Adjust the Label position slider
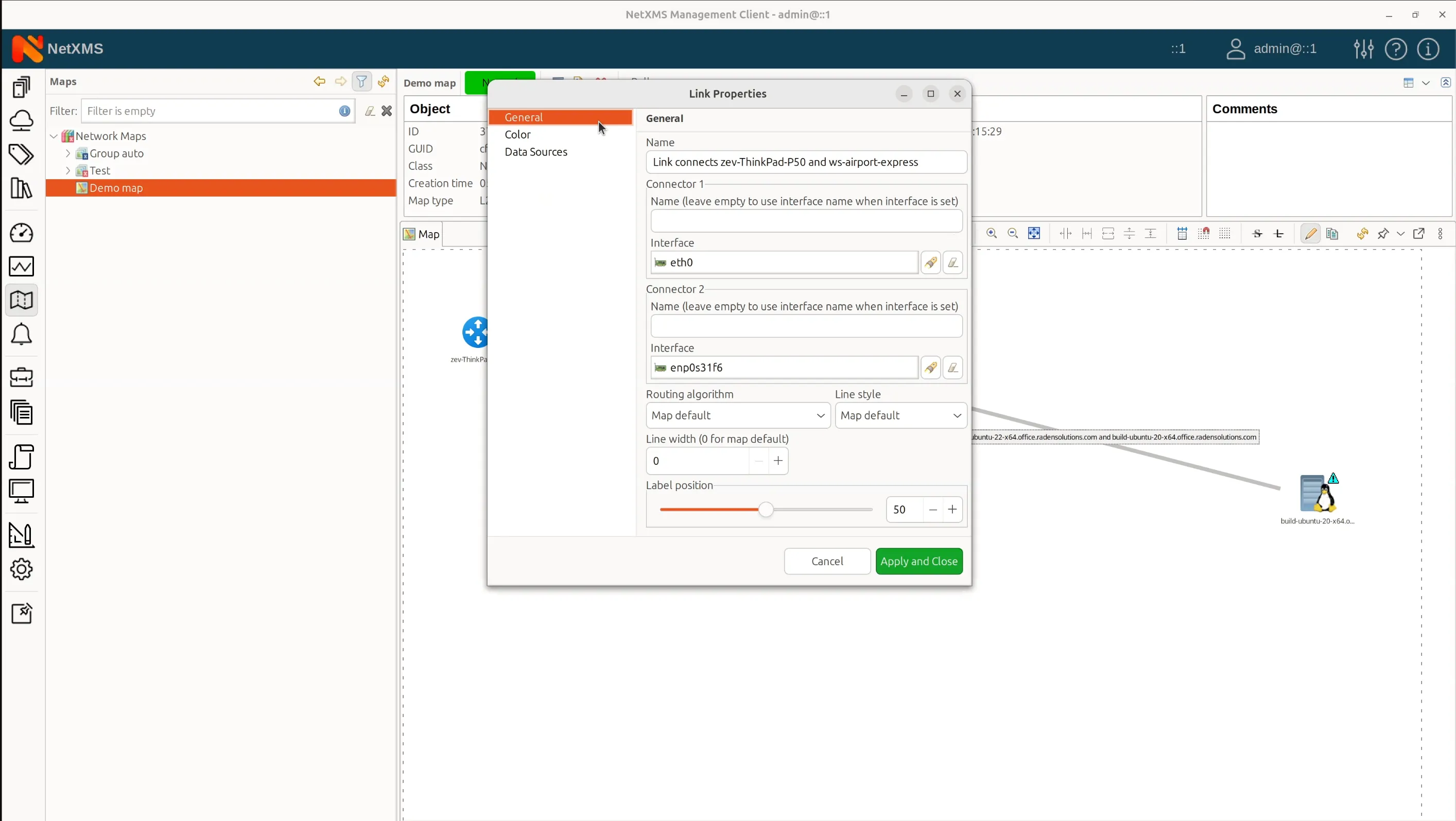The height and width of the screenshot is (821, 1456). (x=766, y=509)
